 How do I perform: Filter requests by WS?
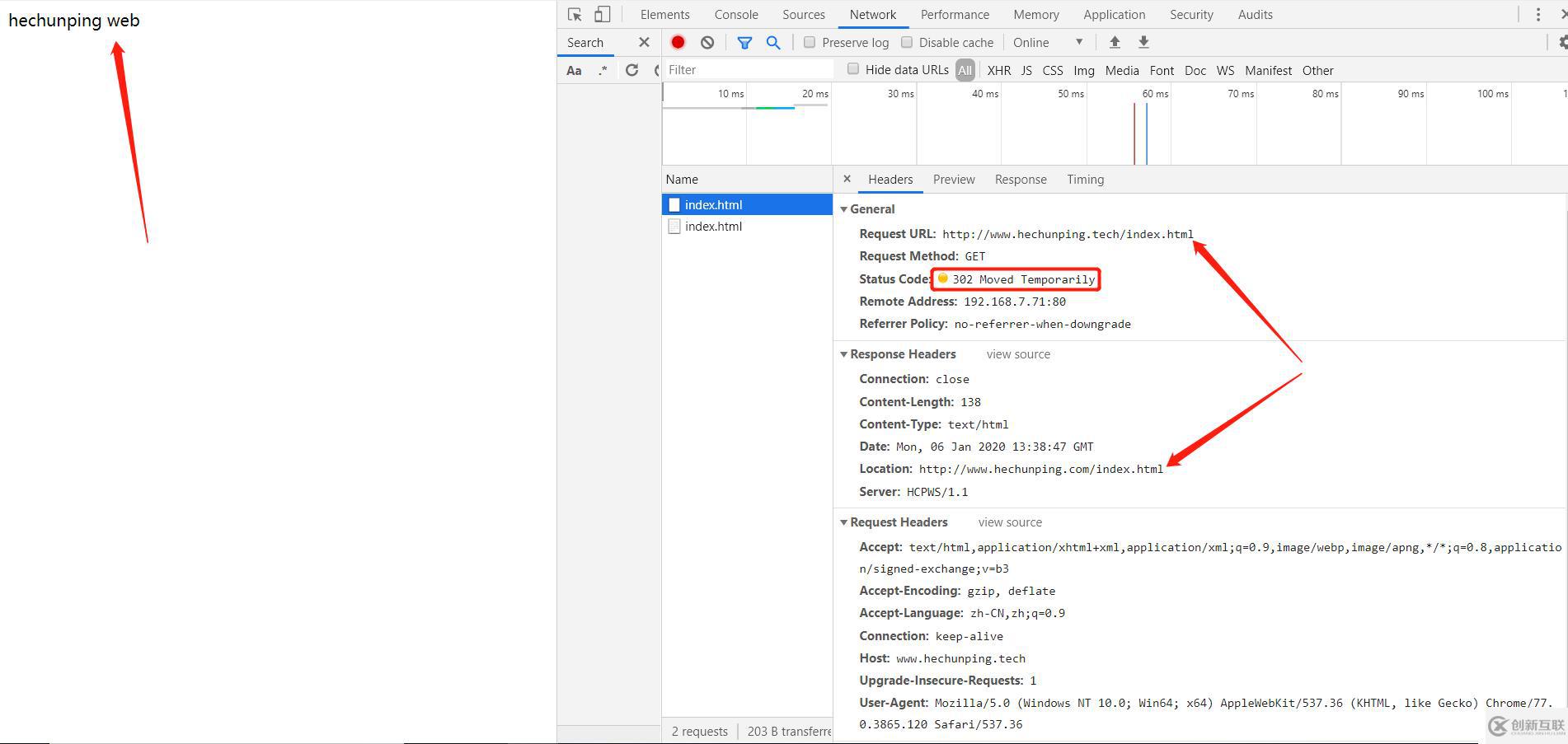point(1225,70)
